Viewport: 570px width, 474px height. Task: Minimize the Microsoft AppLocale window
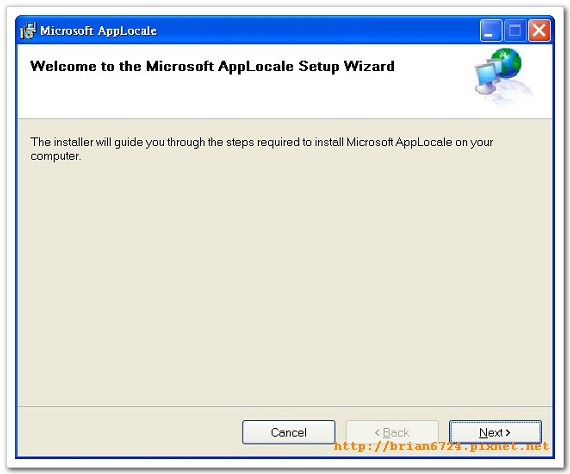point(491,31)
